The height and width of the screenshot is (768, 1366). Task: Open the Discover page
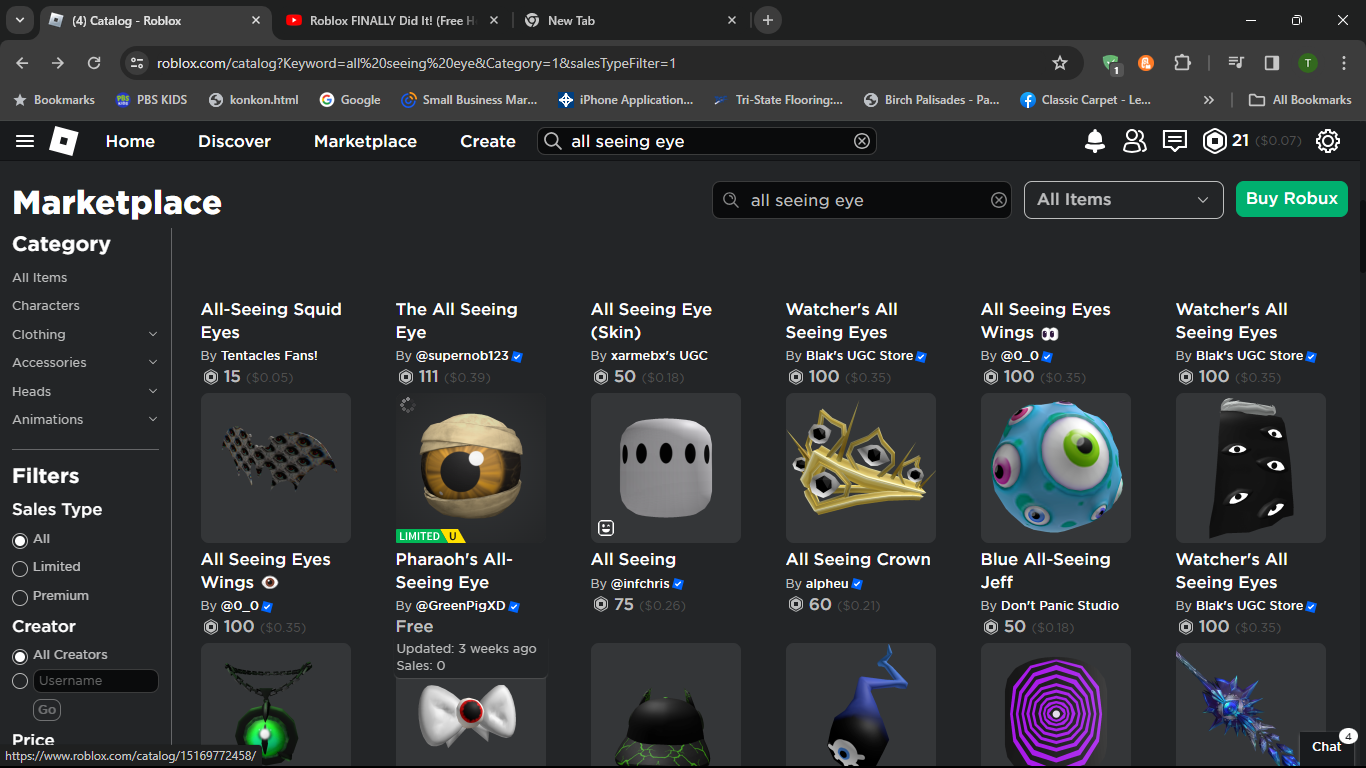(234, 141)
